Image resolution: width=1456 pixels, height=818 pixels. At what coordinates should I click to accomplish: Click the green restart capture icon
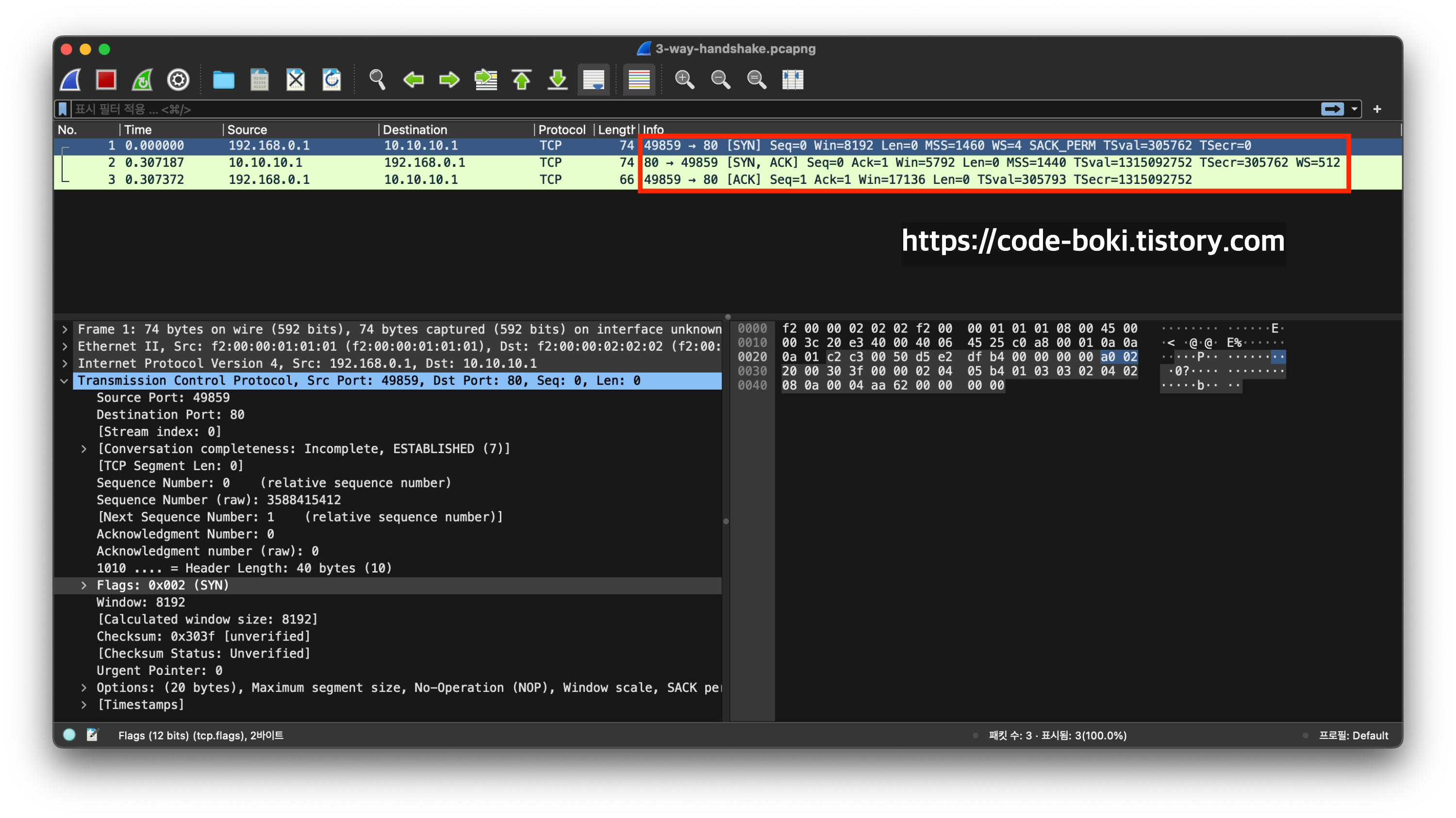click(142, 80)
